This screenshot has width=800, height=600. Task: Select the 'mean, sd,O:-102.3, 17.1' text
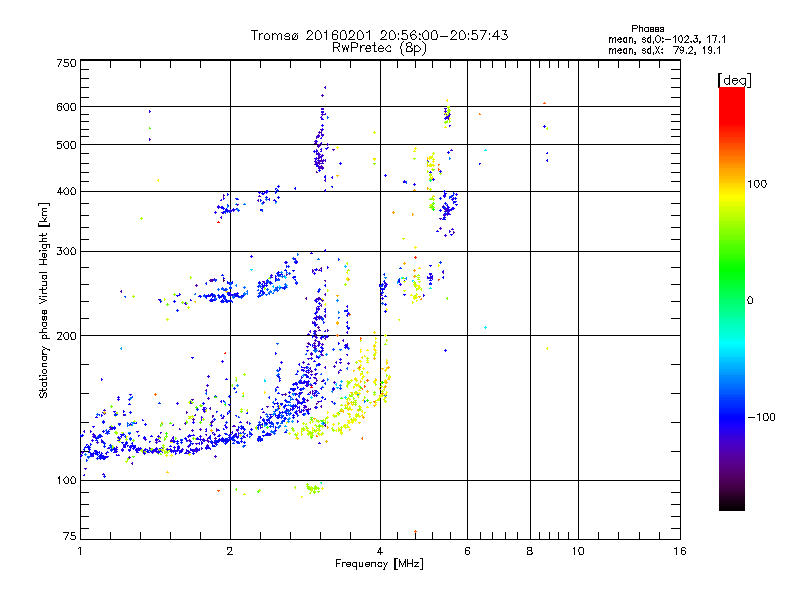click(667, 39)
